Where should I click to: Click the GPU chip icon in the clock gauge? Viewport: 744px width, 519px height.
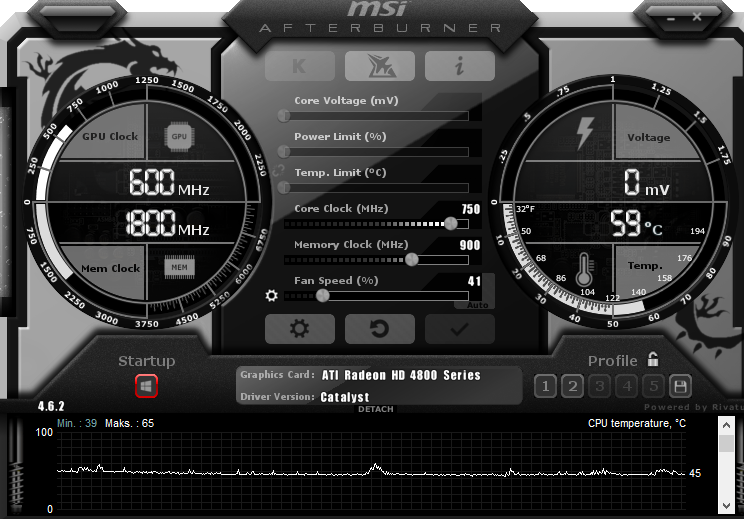pos(179,137)
